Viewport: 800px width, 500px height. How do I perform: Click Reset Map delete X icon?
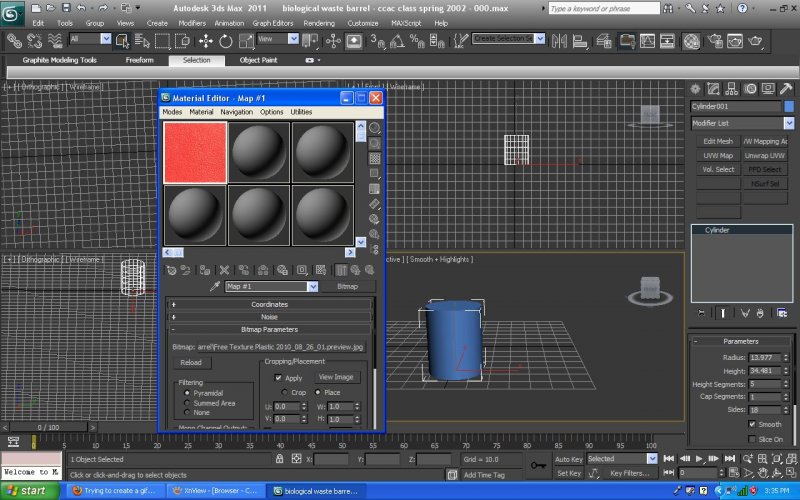[224, 270]
